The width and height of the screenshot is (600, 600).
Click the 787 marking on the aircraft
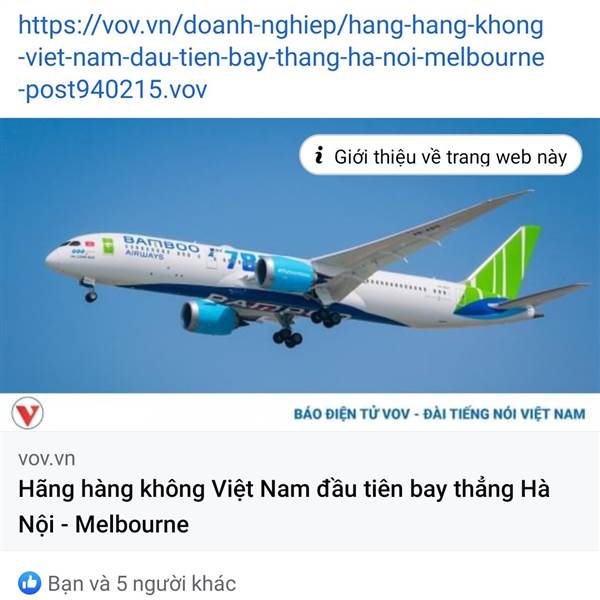(x=242, y=260)
